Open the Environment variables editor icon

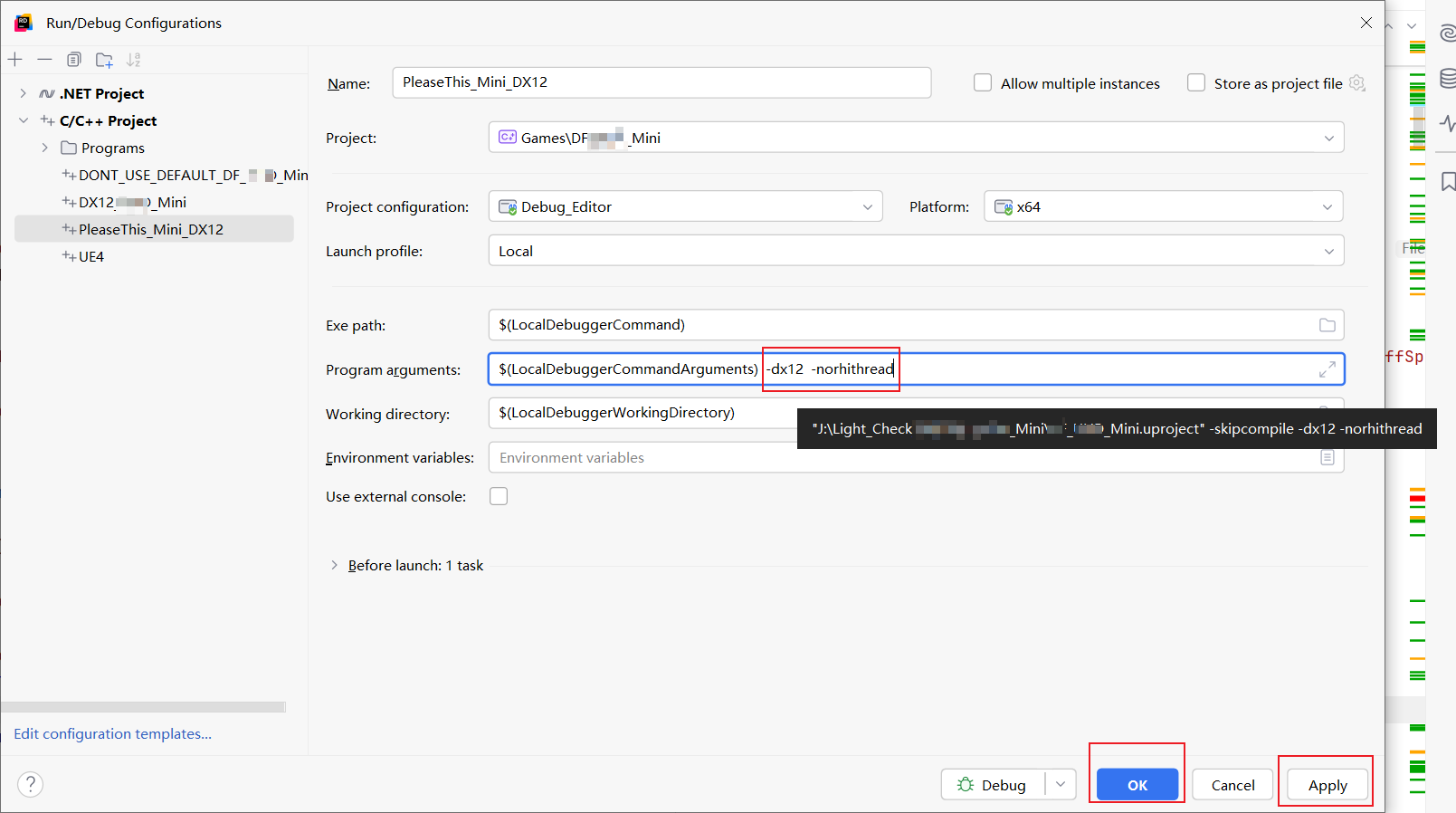pos(1328,458)
